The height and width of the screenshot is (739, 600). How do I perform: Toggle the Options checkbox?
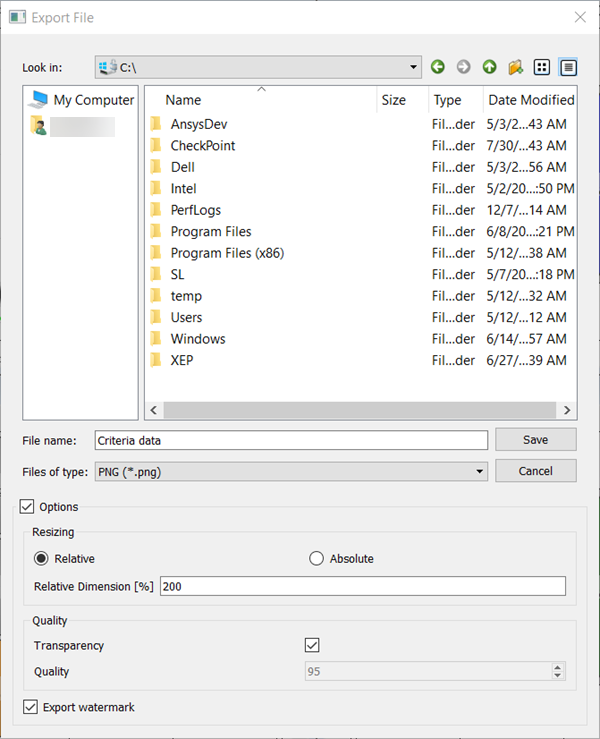point(27,507)
